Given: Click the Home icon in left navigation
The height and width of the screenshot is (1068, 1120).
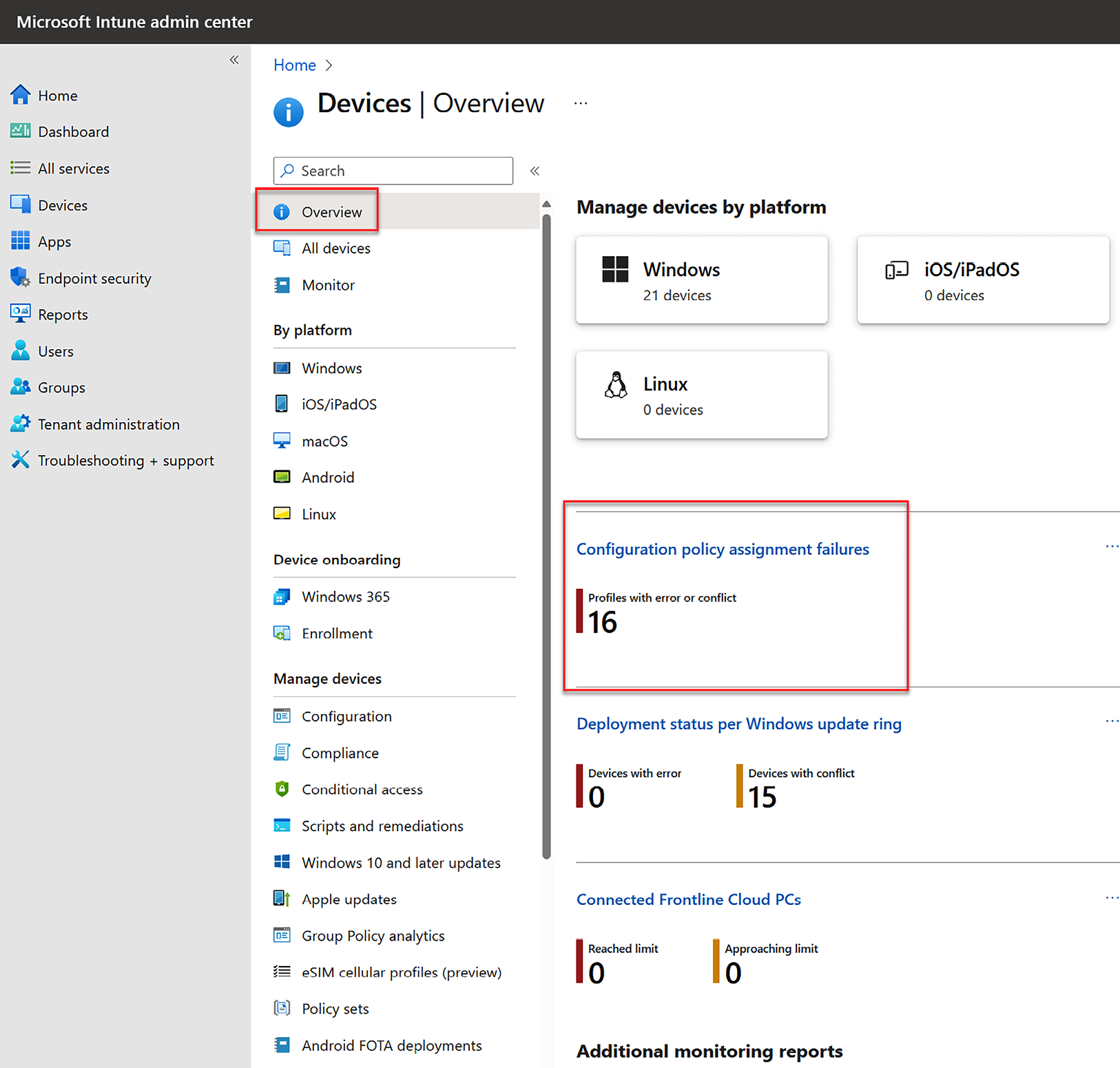Looking at the screenshot, I should coord(21,95).
